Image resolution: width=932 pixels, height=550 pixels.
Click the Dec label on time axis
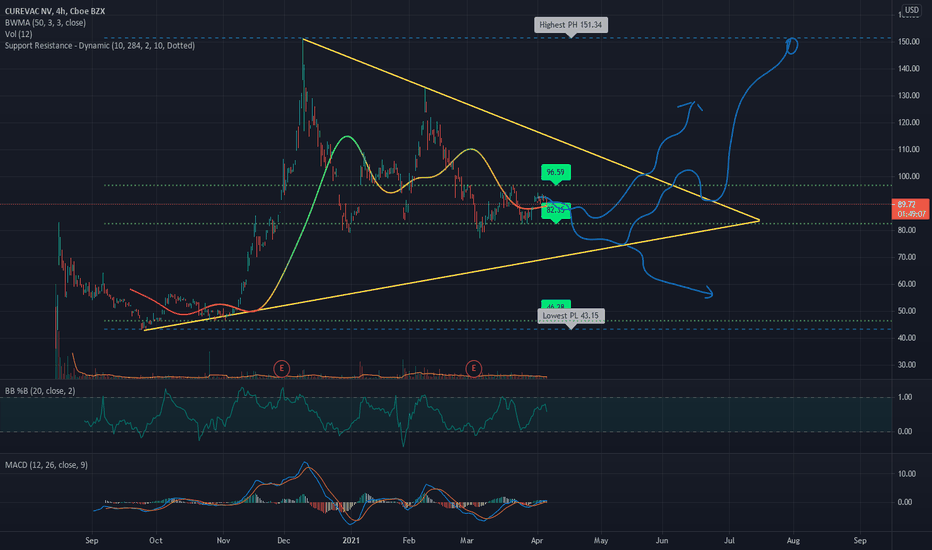(284, 540)
